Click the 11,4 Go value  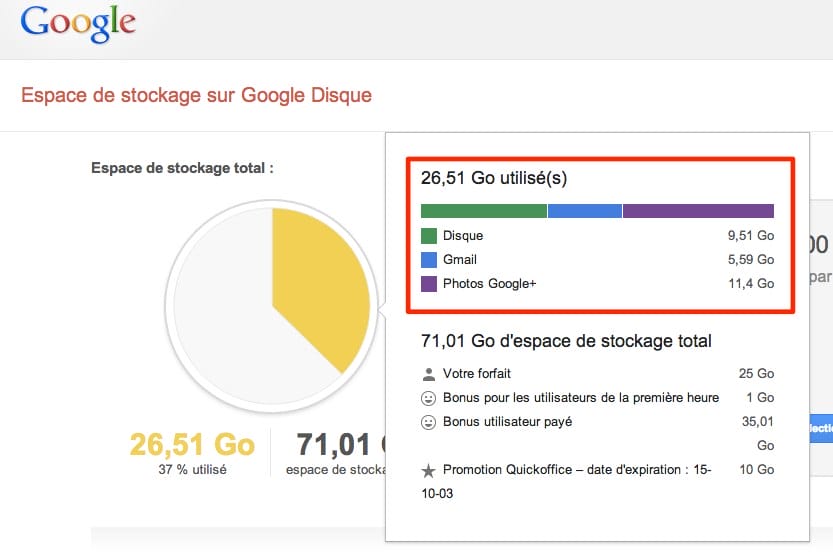click(751, 284)
